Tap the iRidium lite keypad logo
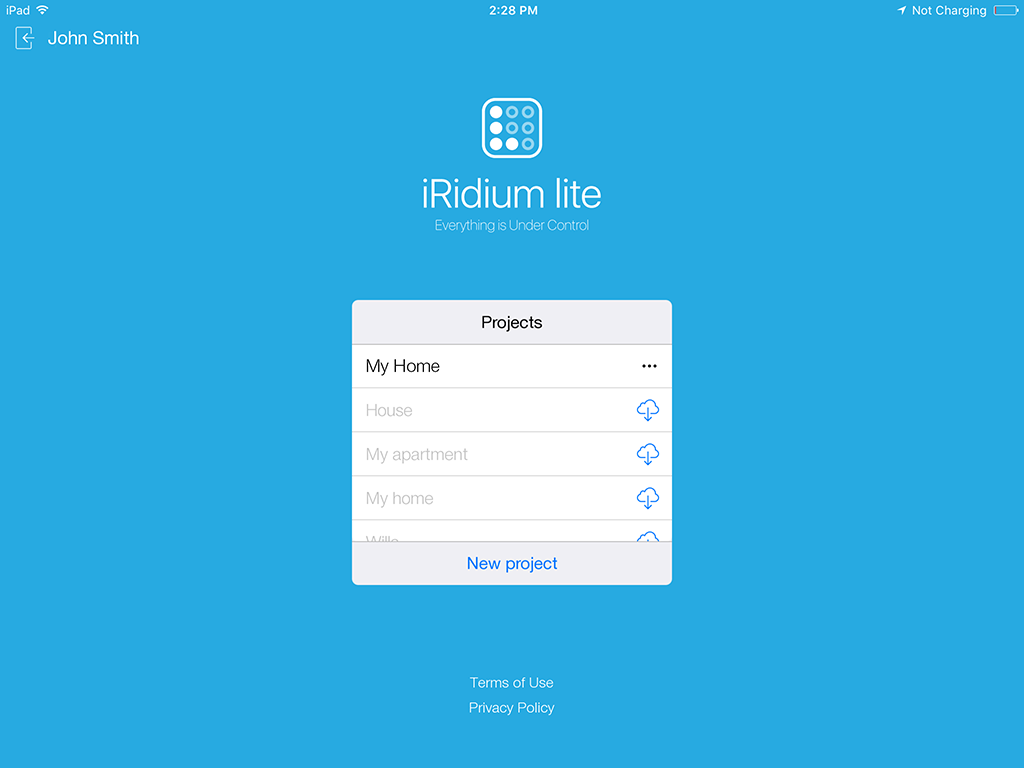Screen dimensions: 1024x768 (512, 128)
